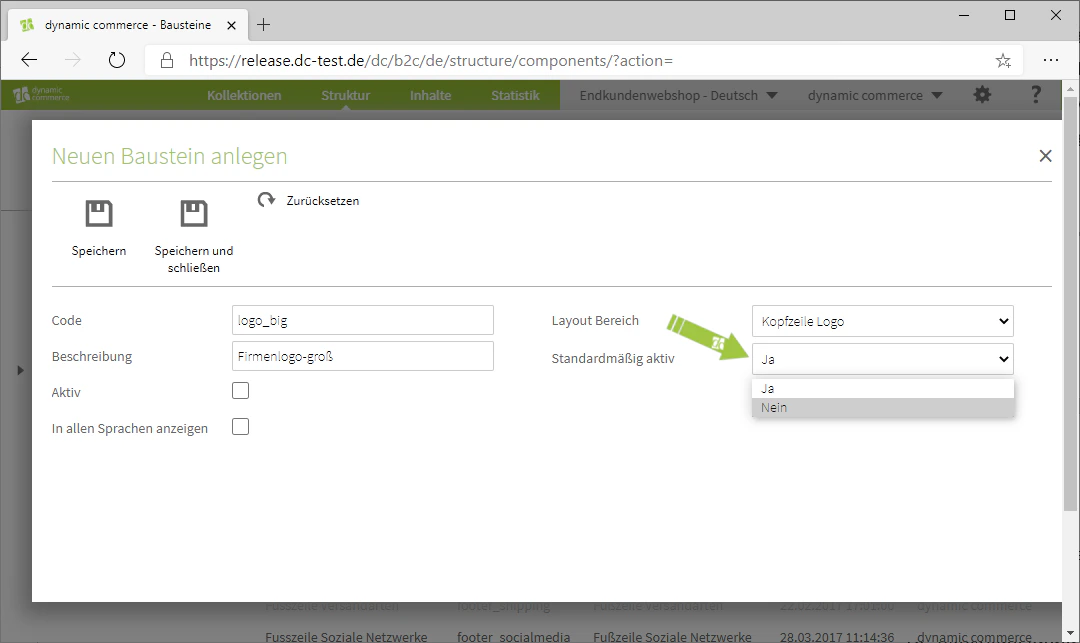This screenshot has height=643, width=1080.
Task: Open the Kollektionen menu
Action: click(x=244, y=95)
